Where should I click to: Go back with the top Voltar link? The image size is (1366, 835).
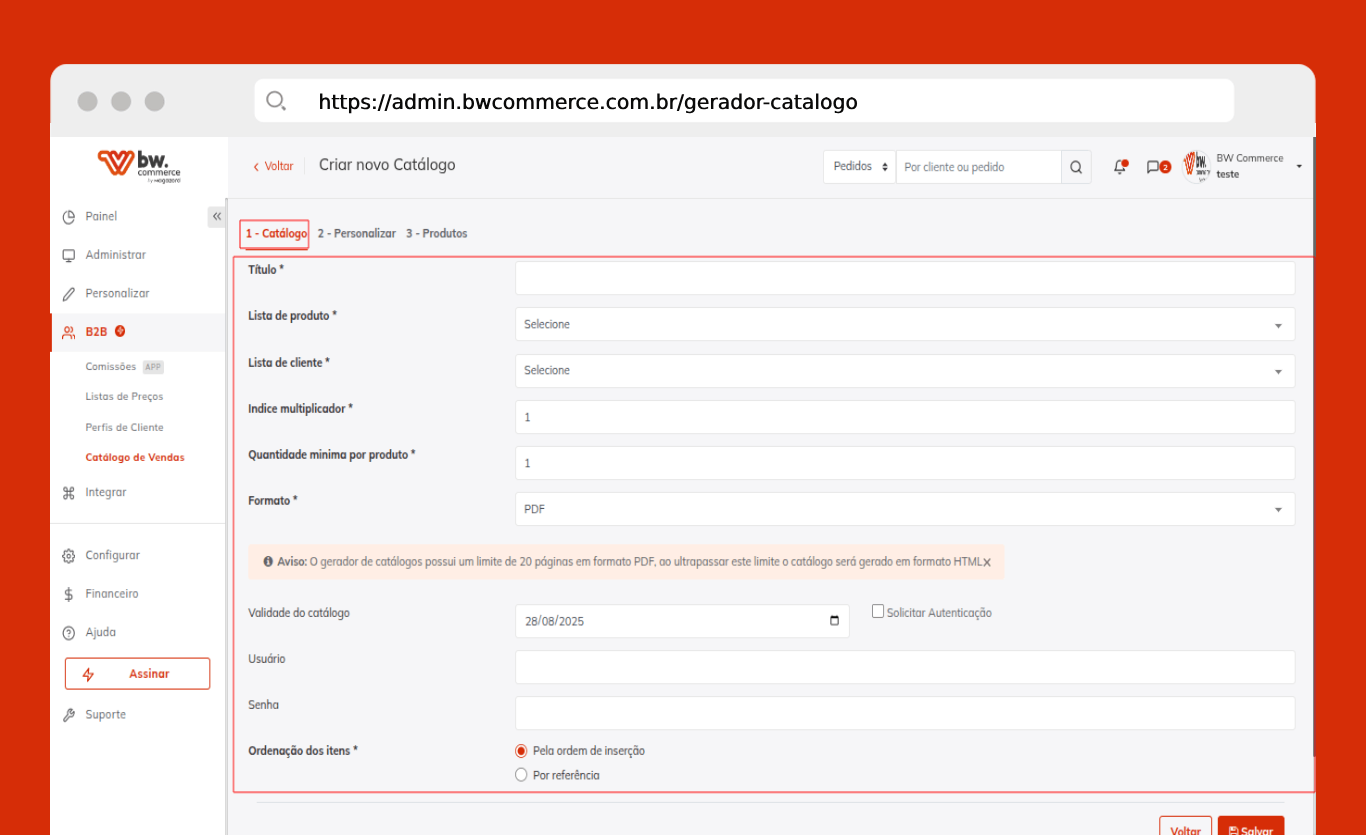(x=273, y=166)
